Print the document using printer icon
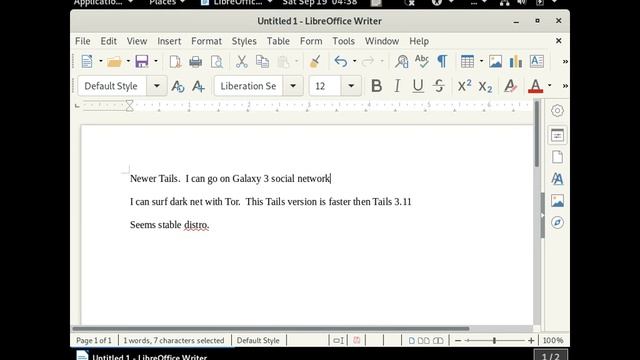Image resolution: width=640 pixels, height=360 pixels. (x=196, y=62)
